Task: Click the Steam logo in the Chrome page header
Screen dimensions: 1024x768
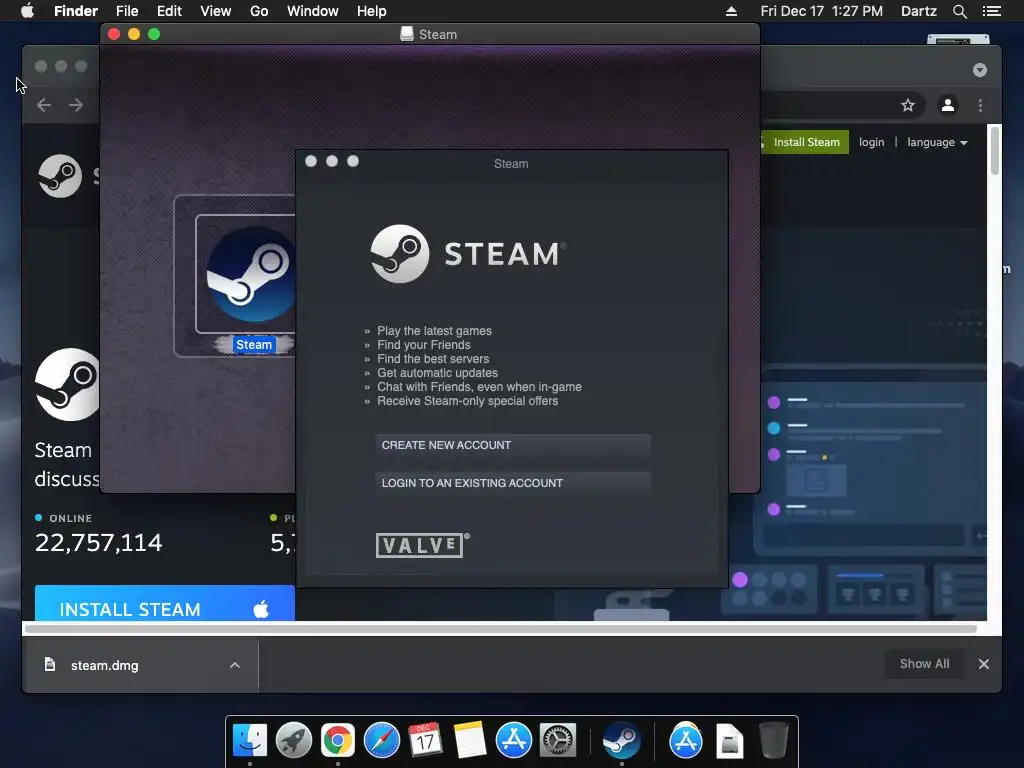Action: (59, 176)
